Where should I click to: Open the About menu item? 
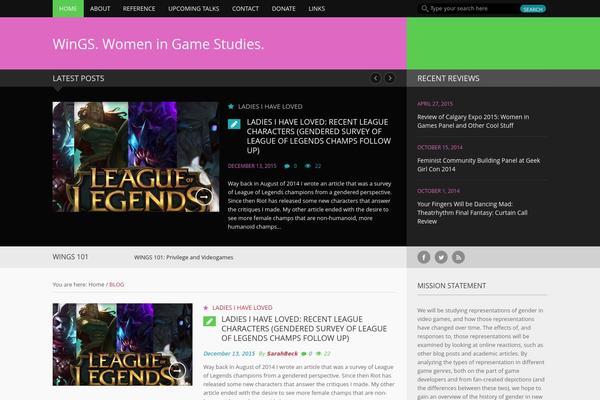100,8
